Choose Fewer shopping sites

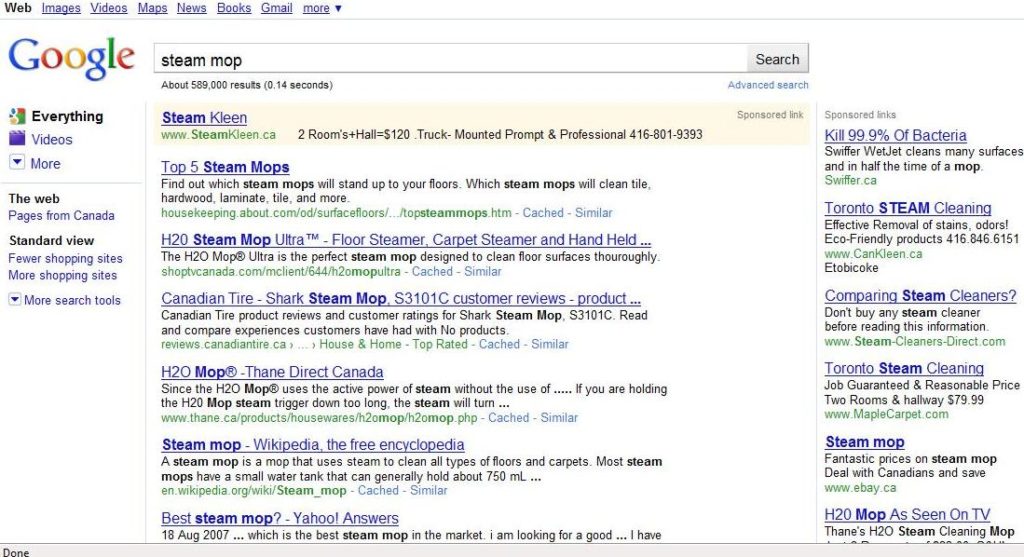click(65, 259)
